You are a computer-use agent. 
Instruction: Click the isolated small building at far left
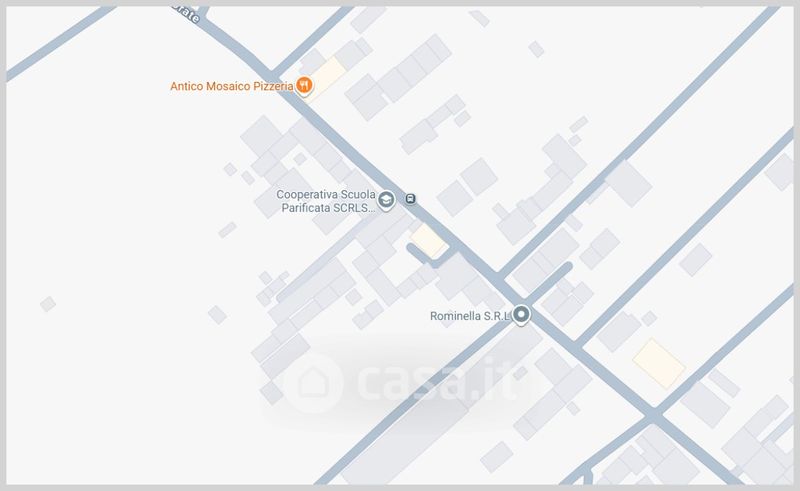(x=48, y=304)
